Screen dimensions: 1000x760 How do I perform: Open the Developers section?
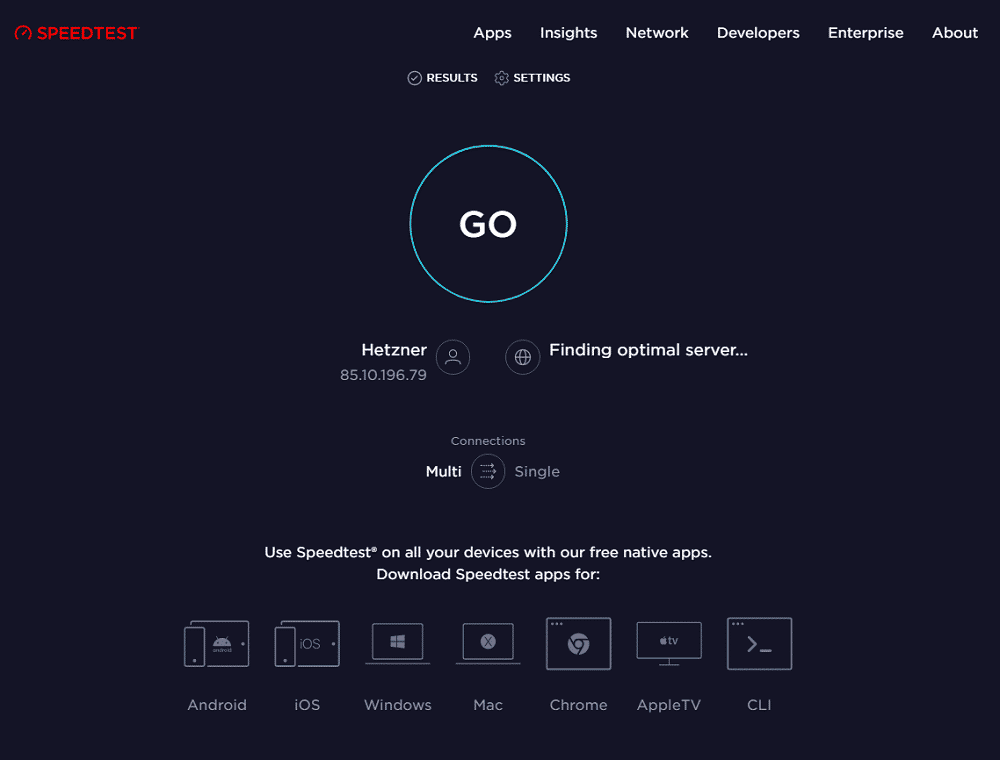tap(758, 32)
